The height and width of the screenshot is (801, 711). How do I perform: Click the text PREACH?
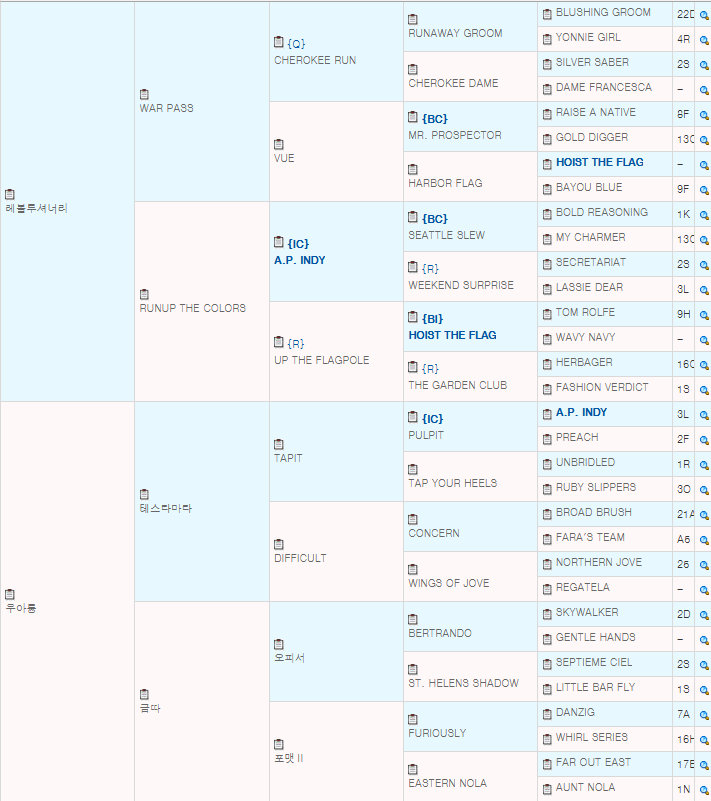(577, 438)
